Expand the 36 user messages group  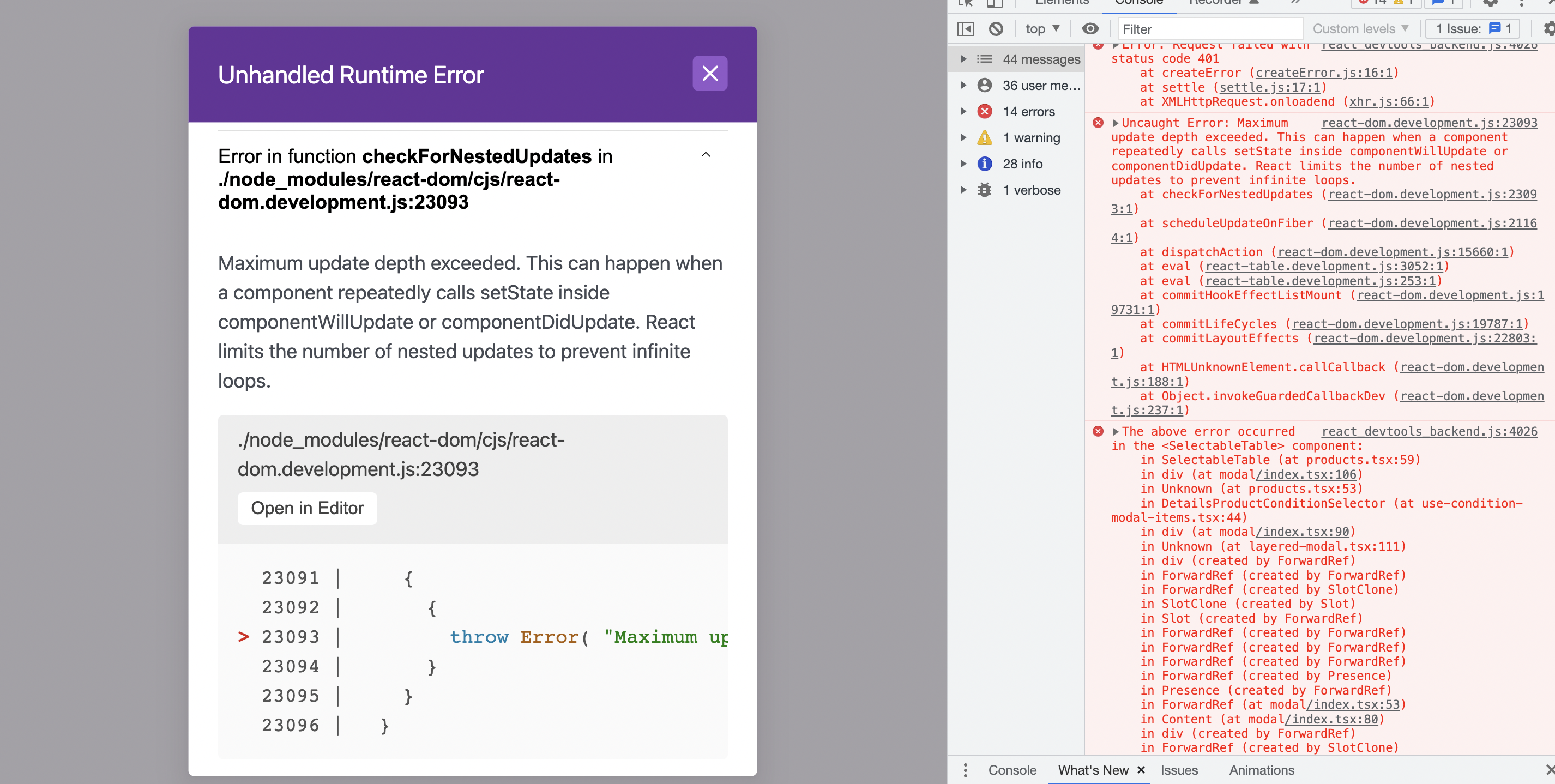tap(963, 85)
